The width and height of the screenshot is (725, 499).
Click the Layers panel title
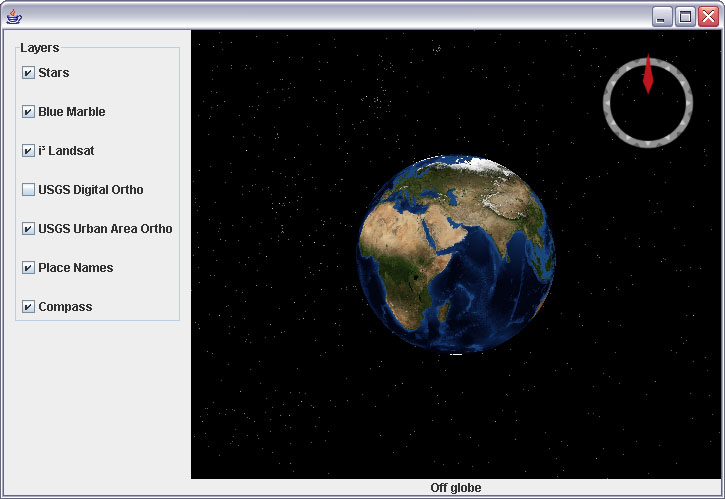40,48
